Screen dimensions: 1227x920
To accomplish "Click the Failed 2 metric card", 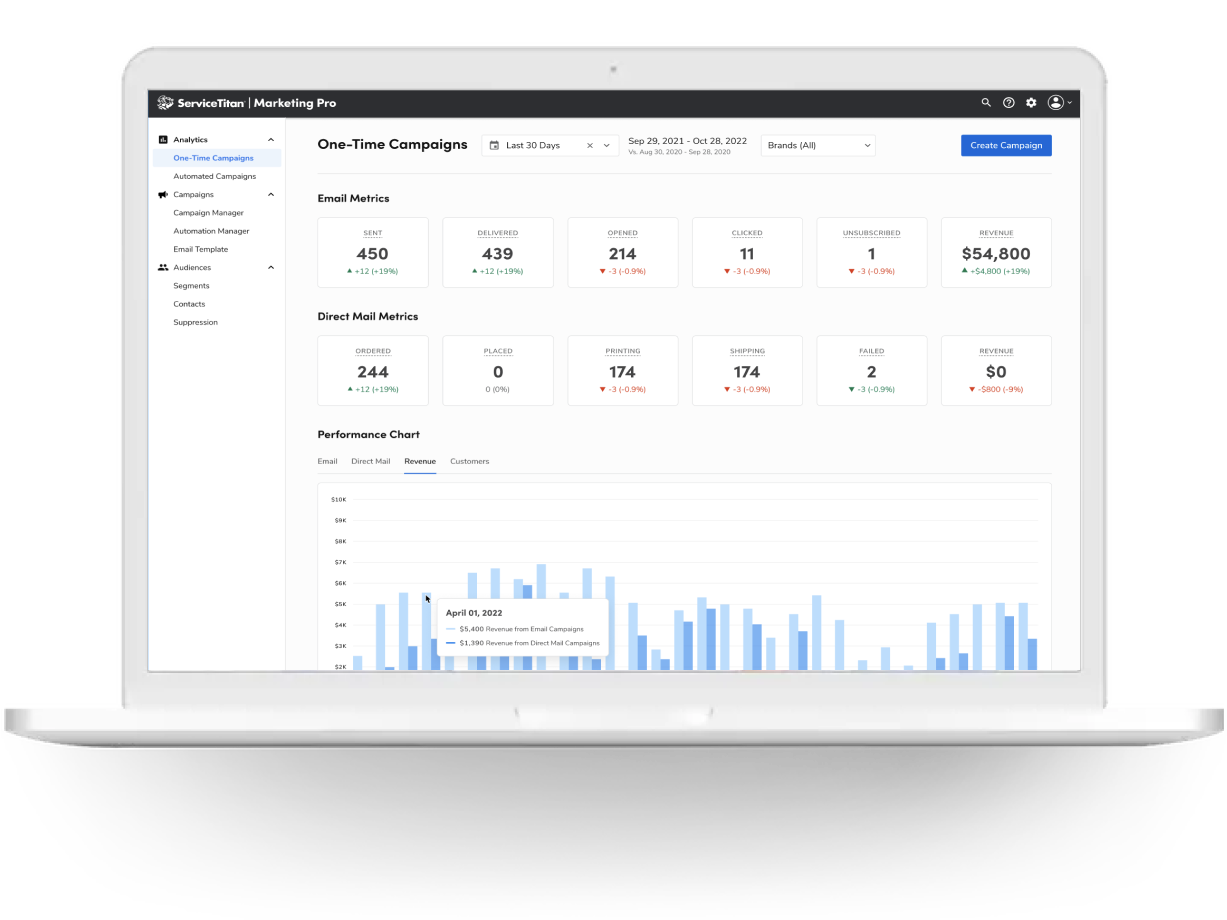I will click(872, 371).
